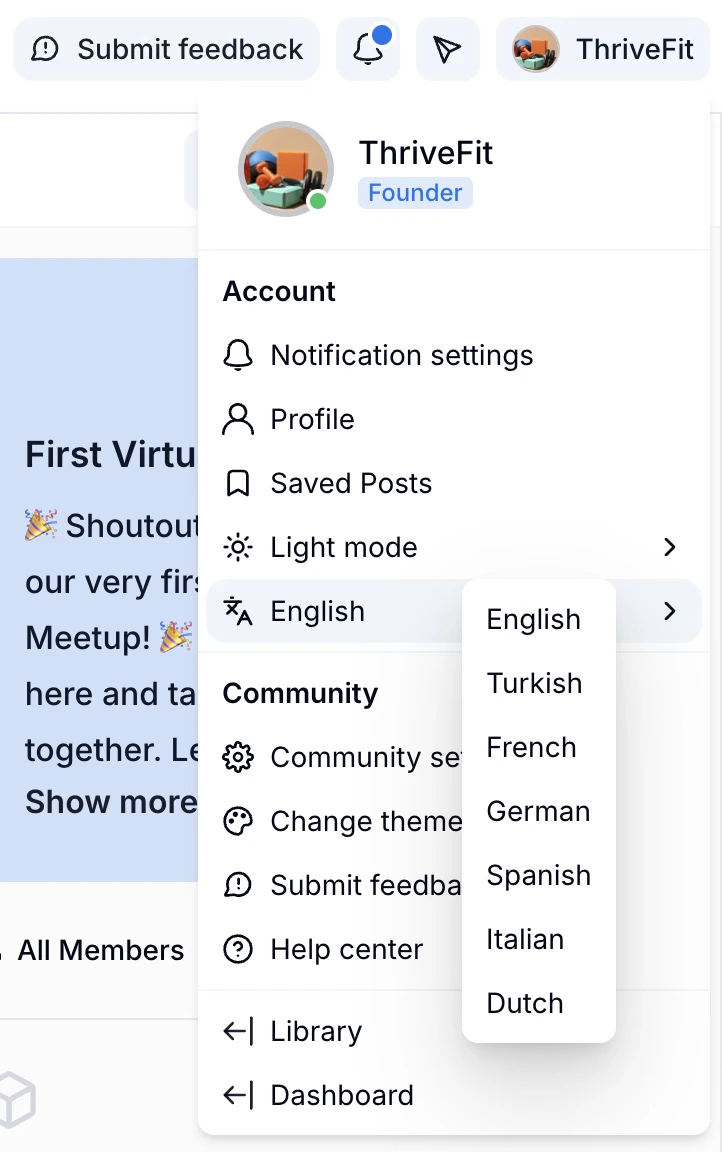Expand the Light mode submenu chevron

pos(669,547)
